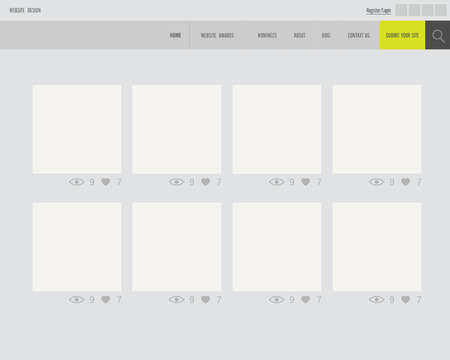Like top row's second card with heart icon
Viewport: 450px width, 360px height.
coord(206,182)
